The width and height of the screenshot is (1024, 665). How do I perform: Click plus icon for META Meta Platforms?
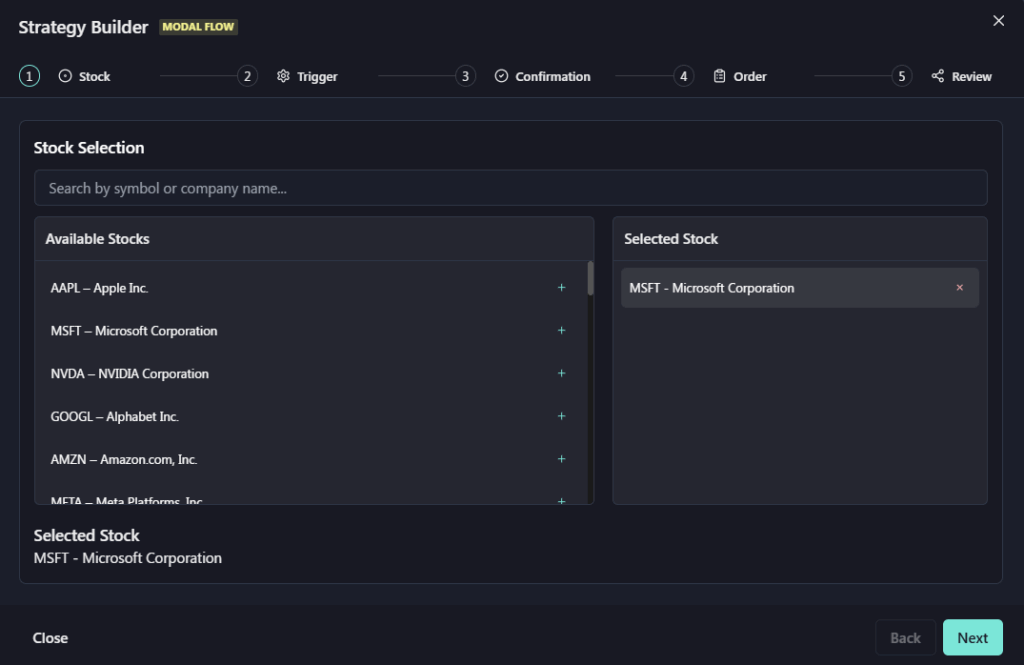tap(561, 500)
